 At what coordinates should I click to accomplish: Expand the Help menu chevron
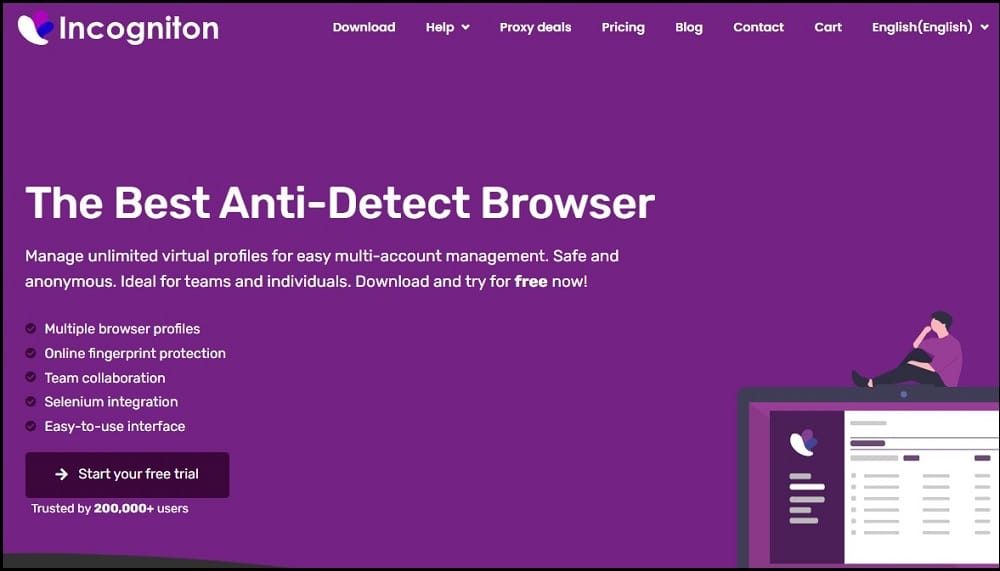pos(466,27)
